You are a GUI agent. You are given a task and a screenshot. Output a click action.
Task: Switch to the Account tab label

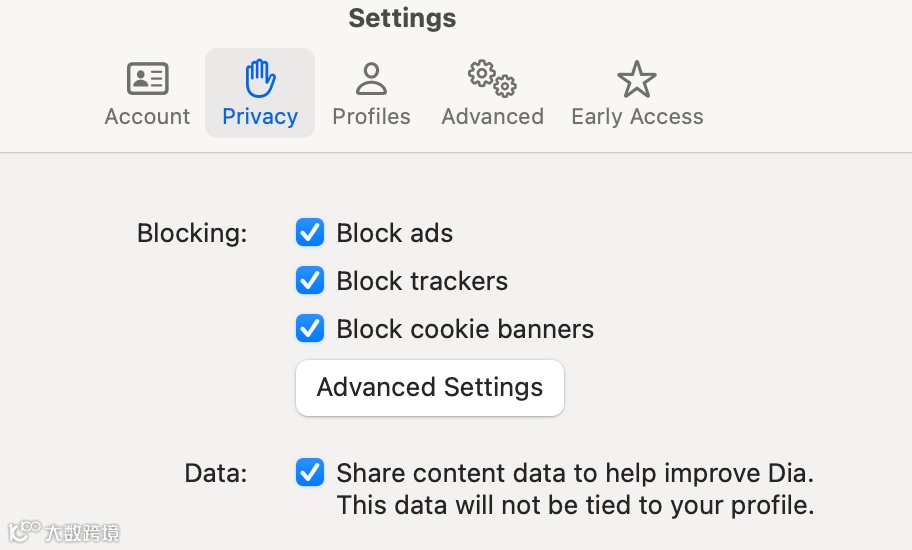pos(147,116)
